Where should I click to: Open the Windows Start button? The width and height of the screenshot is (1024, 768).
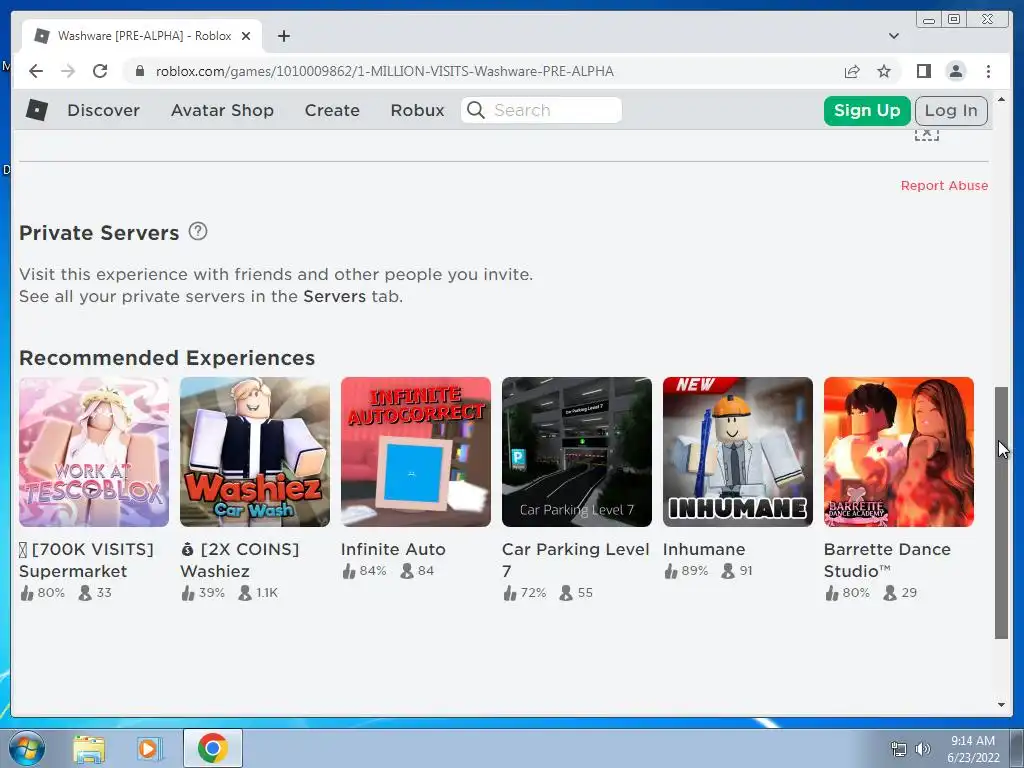[x=26, y=748]
